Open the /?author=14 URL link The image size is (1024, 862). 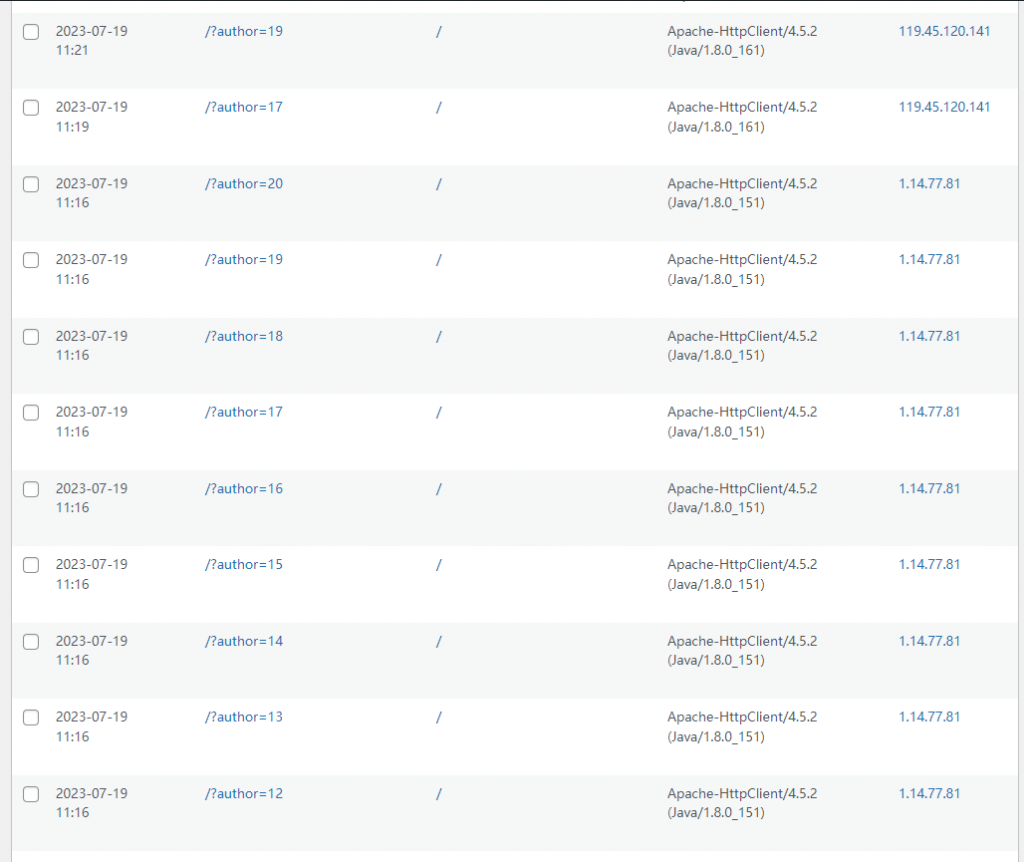[x=243, y=640]
